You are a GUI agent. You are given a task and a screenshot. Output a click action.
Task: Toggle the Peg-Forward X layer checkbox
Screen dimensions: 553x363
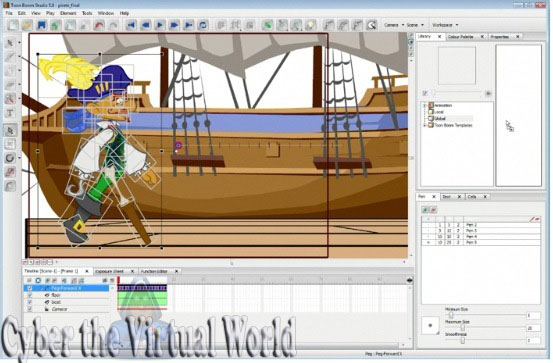[x=30, y=288]
